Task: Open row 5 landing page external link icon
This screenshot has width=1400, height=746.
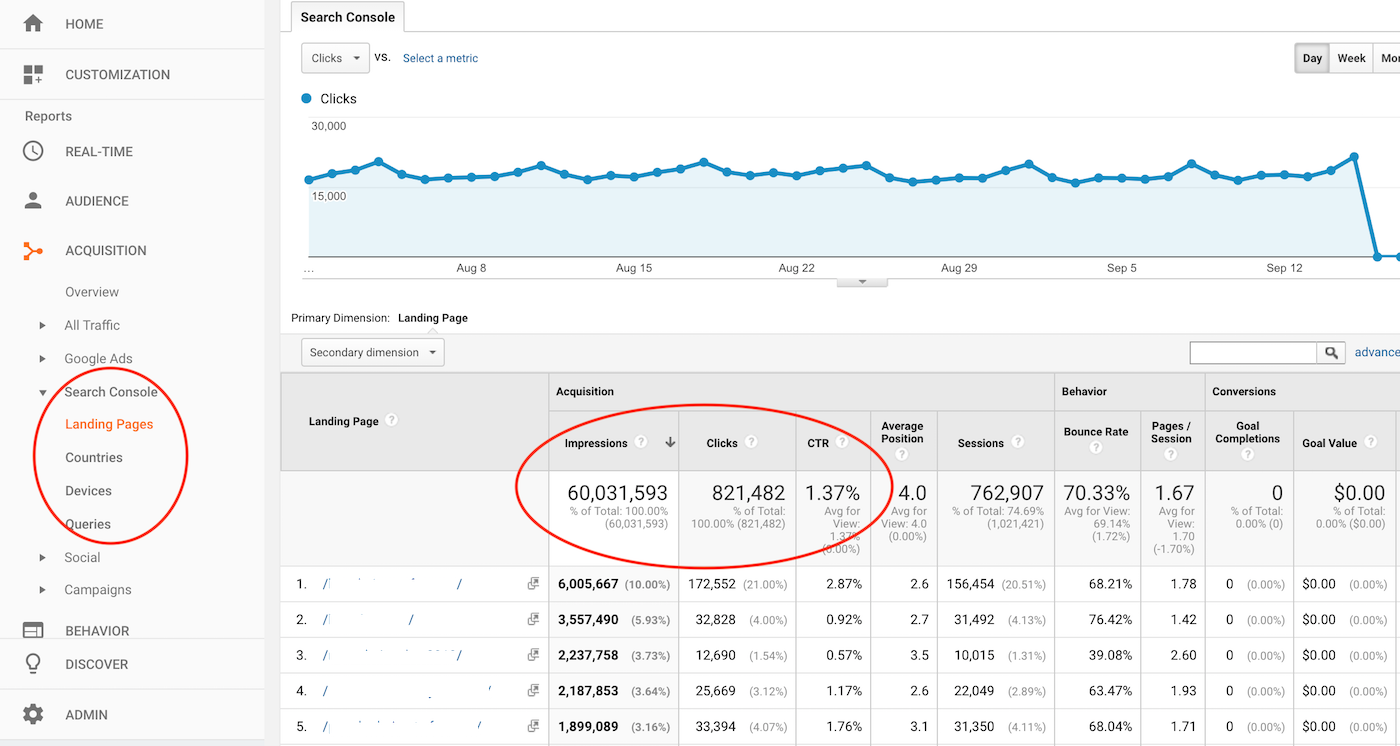Action: coord(534,726)
